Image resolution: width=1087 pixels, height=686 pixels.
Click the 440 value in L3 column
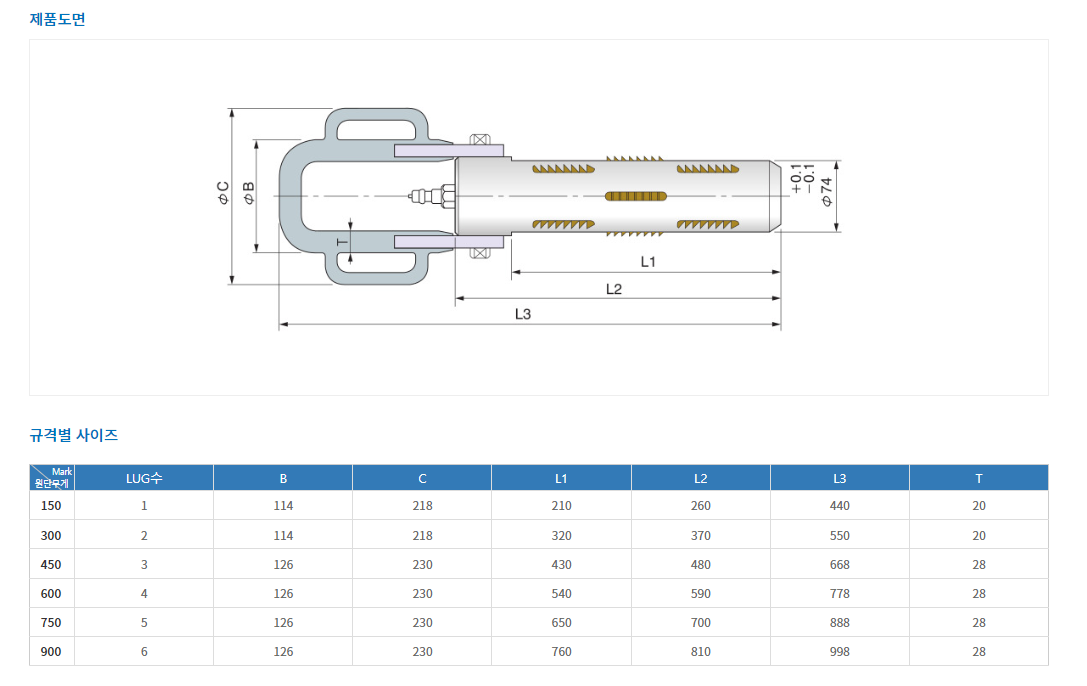pos(839,506)
